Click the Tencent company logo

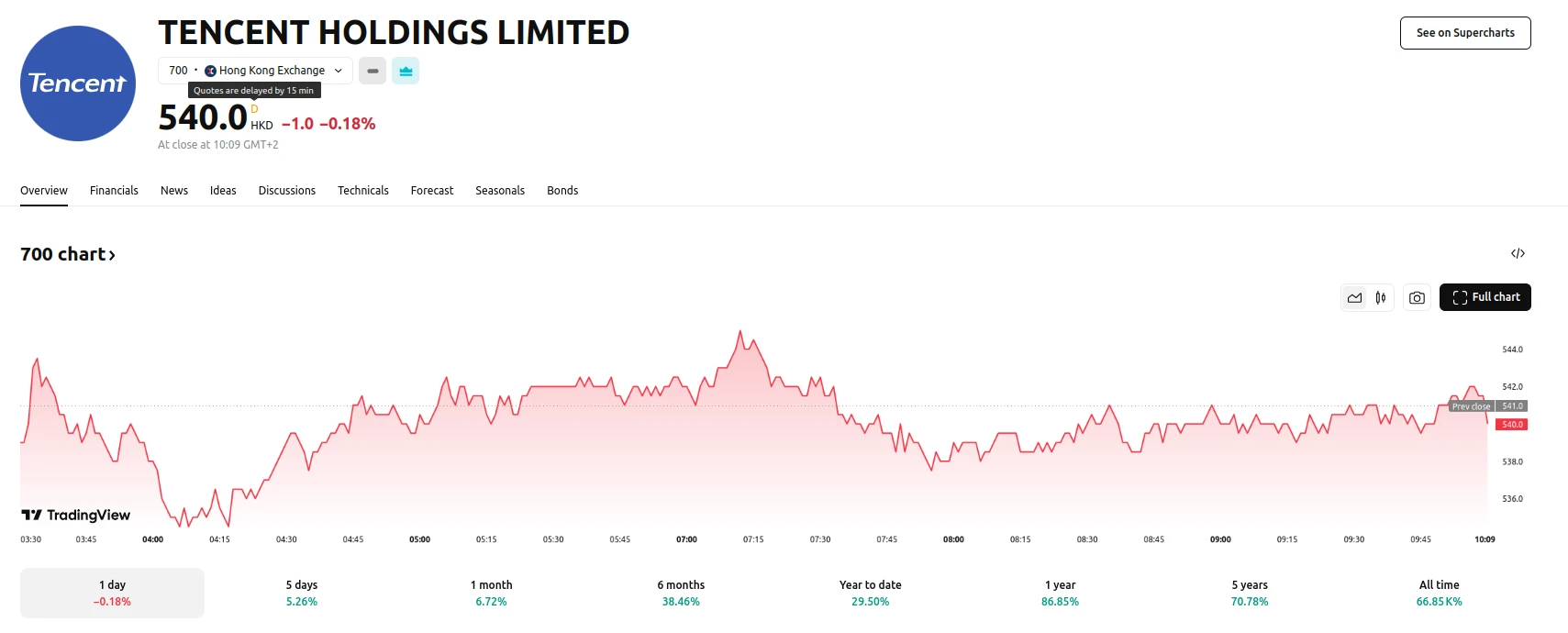(x=78, y=83)
